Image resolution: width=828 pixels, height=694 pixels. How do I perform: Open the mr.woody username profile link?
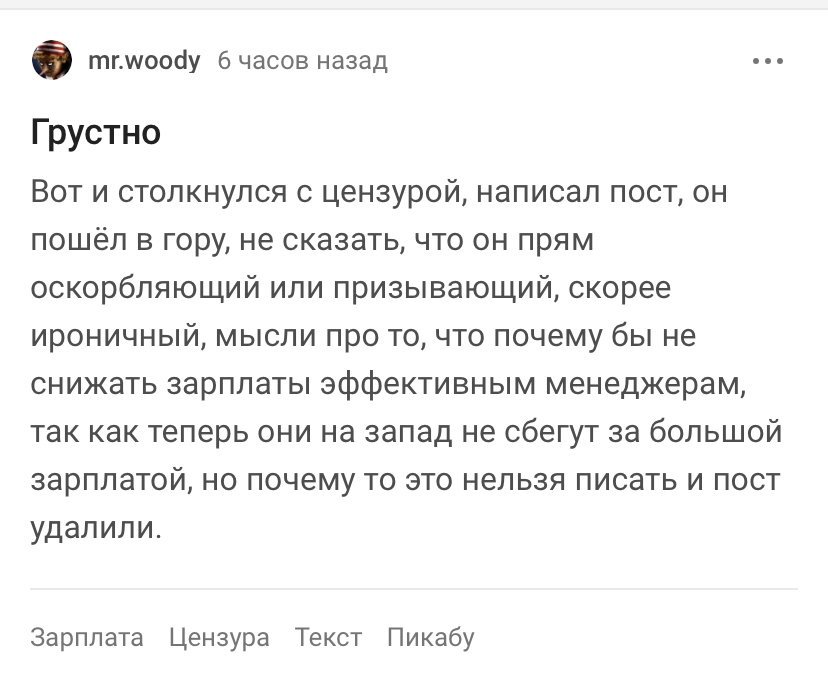(145, 62)
